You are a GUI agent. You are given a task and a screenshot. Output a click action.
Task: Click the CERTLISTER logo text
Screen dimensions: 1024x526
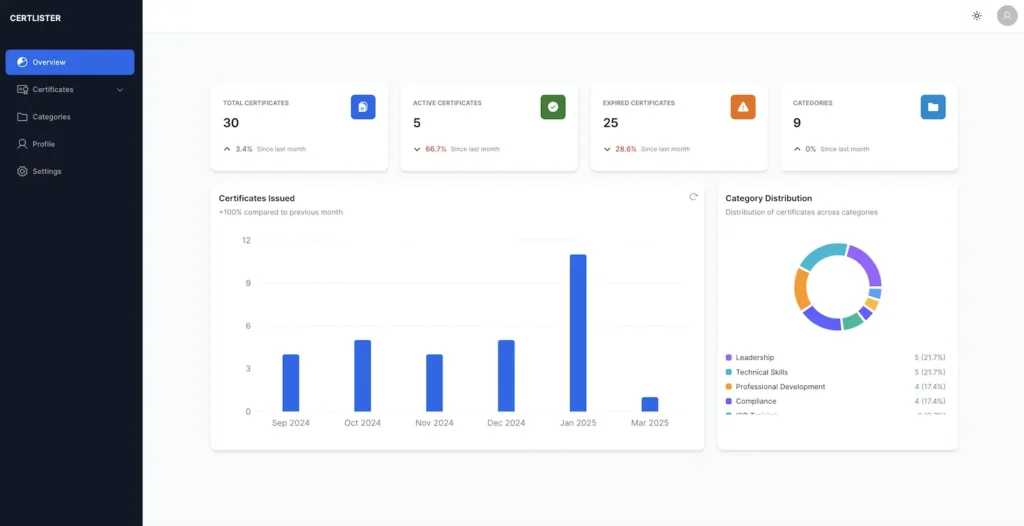(35, 18)
